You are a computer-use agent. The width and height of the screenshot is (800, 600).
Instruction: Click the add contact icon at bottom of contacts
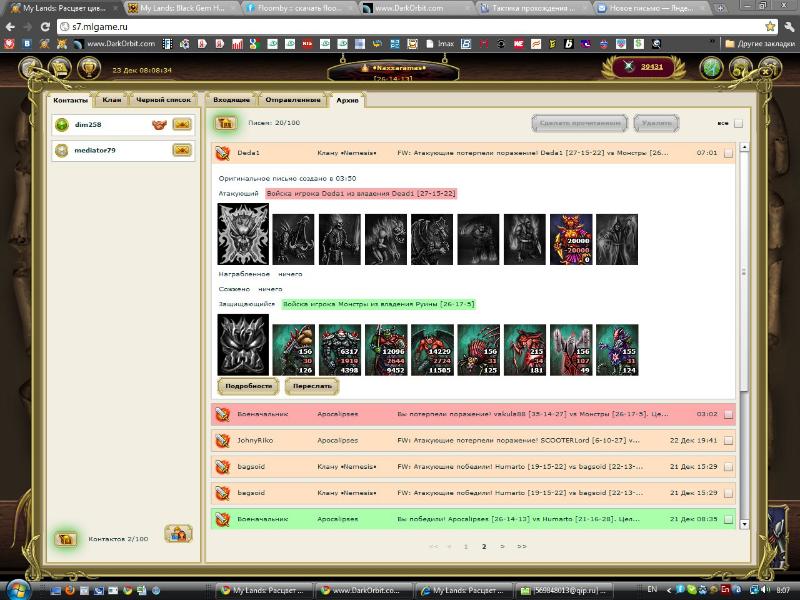coord(178,534)
